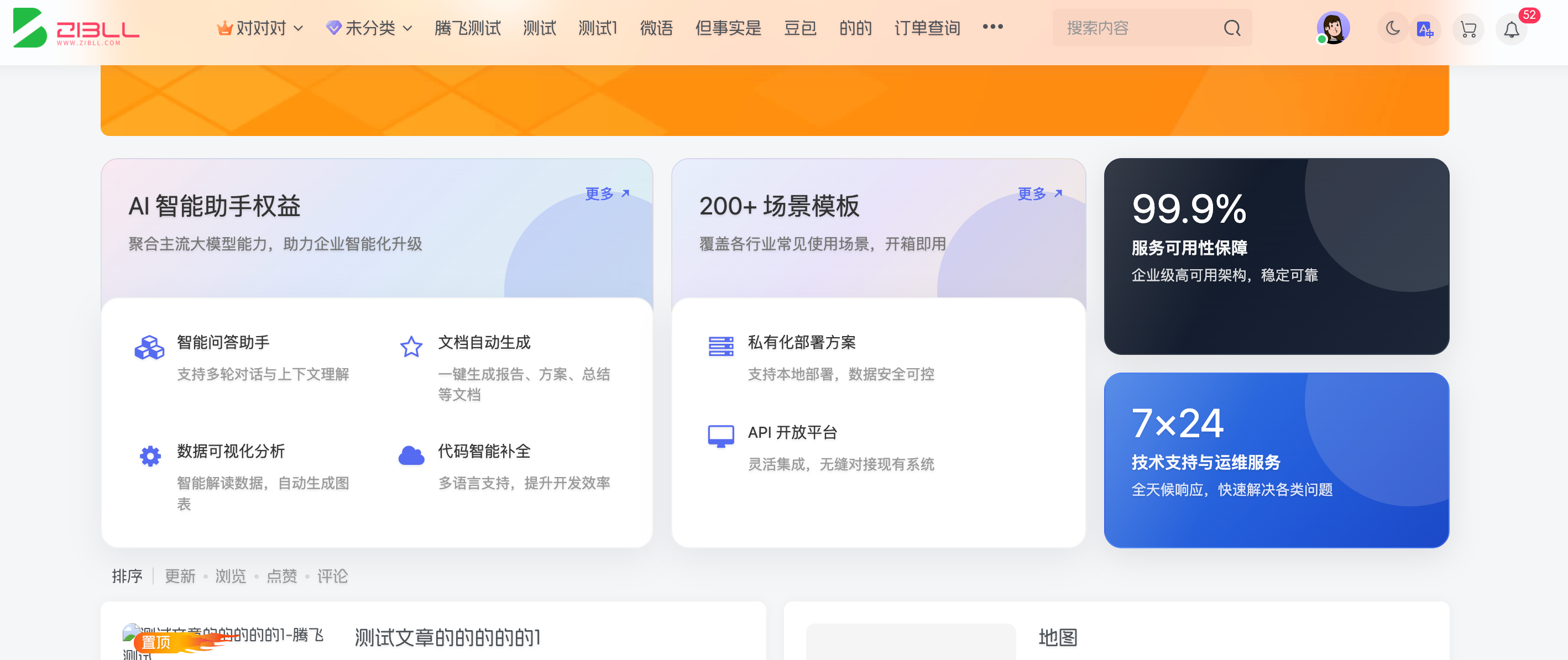The width and height of the screenshot is (1568, 660).
Task: Open the 测试 nav item
Action: (x=540, y=28)
